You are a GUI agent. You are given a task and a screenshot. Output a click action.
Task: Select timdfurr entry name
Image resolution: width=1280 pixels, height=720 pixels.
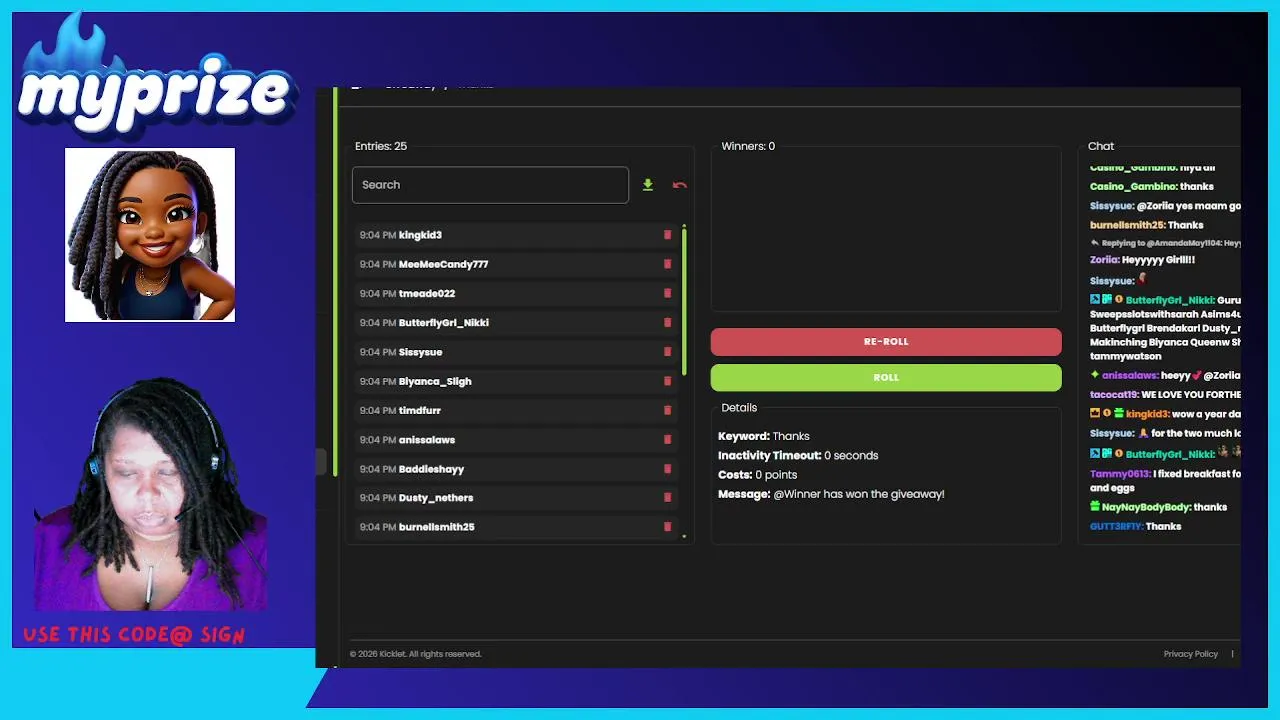pyautogui.click(x=420, y=410)
